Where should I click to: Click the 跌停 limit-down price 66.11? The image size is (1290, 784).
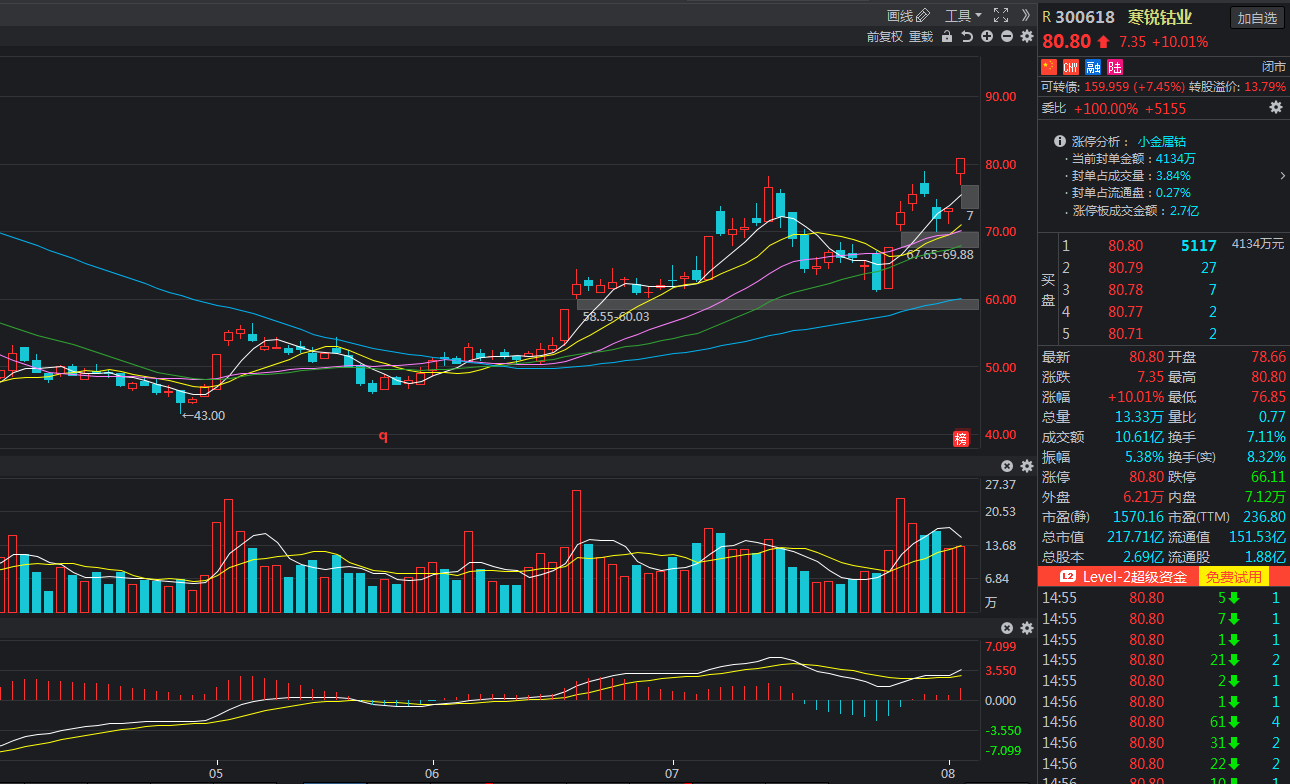click(1268, 477)
